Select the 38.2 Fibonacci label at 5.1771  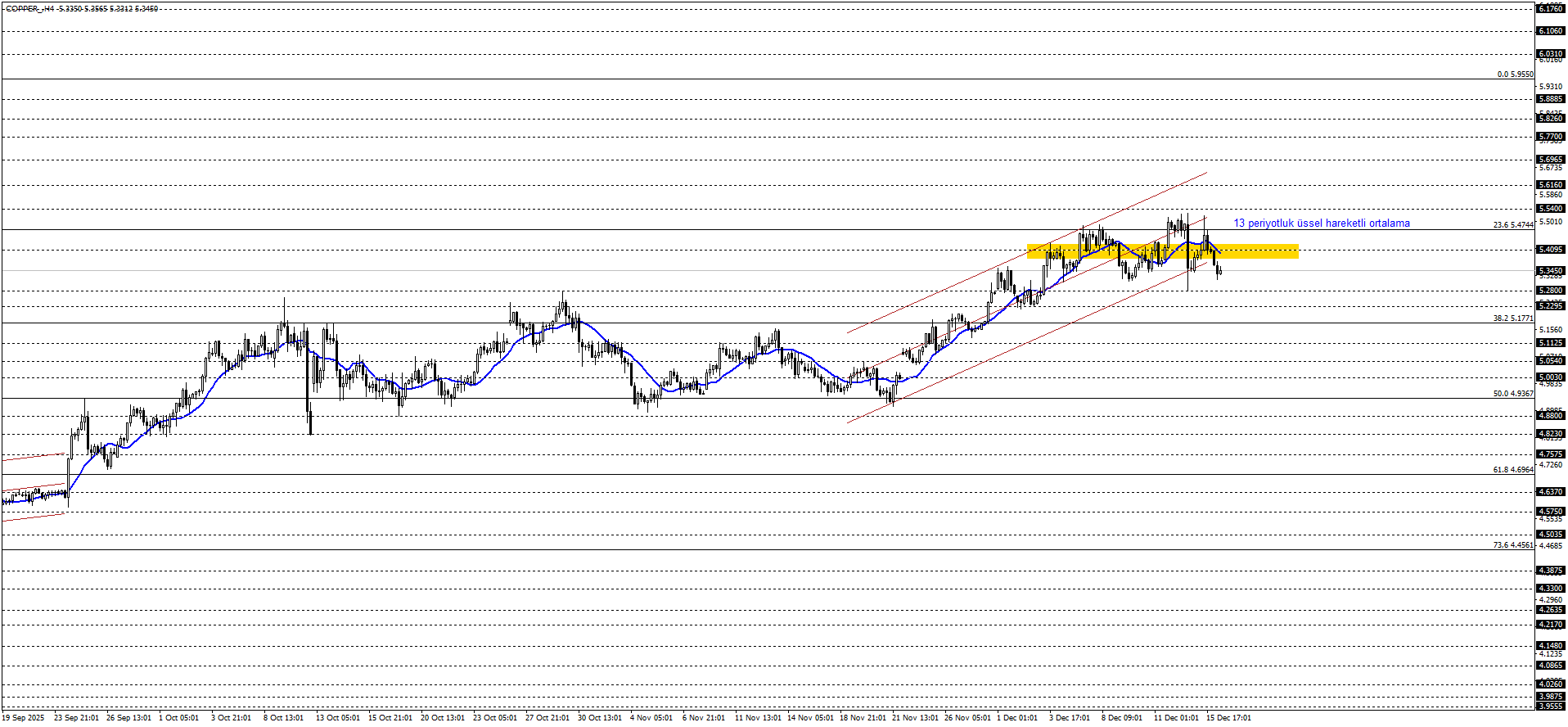1512,318
